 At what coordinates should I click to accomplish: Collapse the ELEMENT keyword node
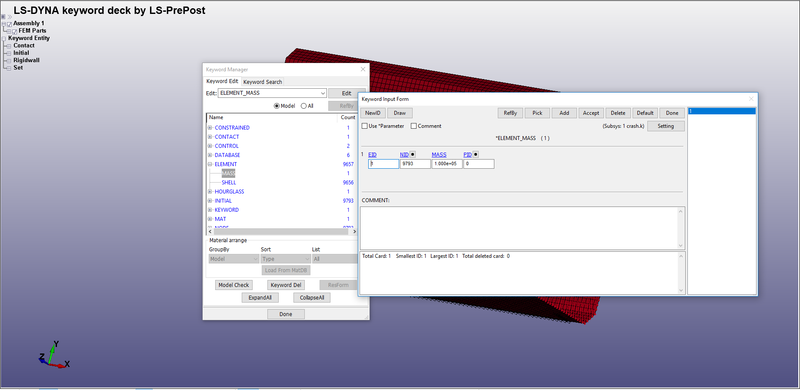pos(210,164)
